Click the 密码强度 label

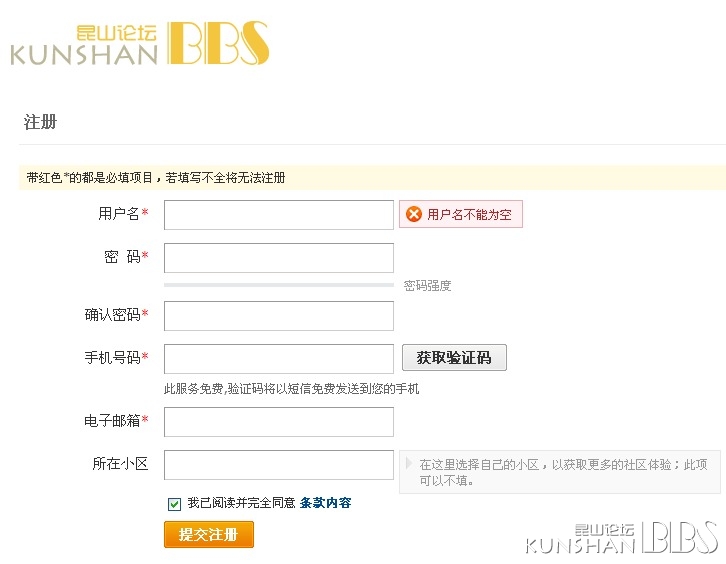tap(427, 286)
